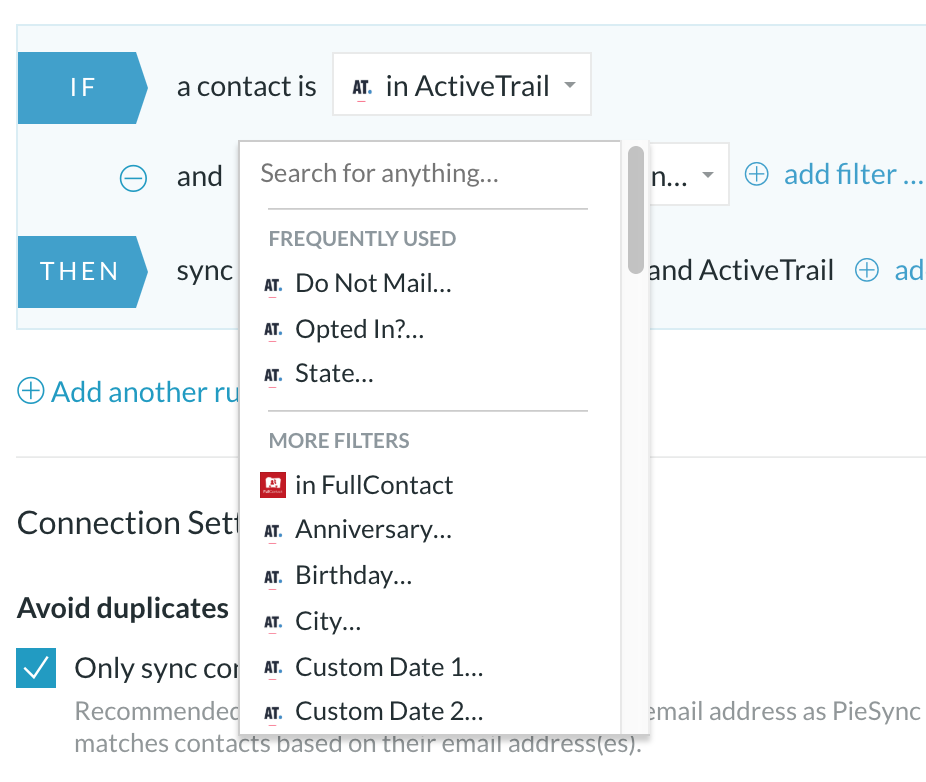This screenshot has width=926, height=782.
Task: Click the plus icon before 'Add another rule'
Action: 31,390
